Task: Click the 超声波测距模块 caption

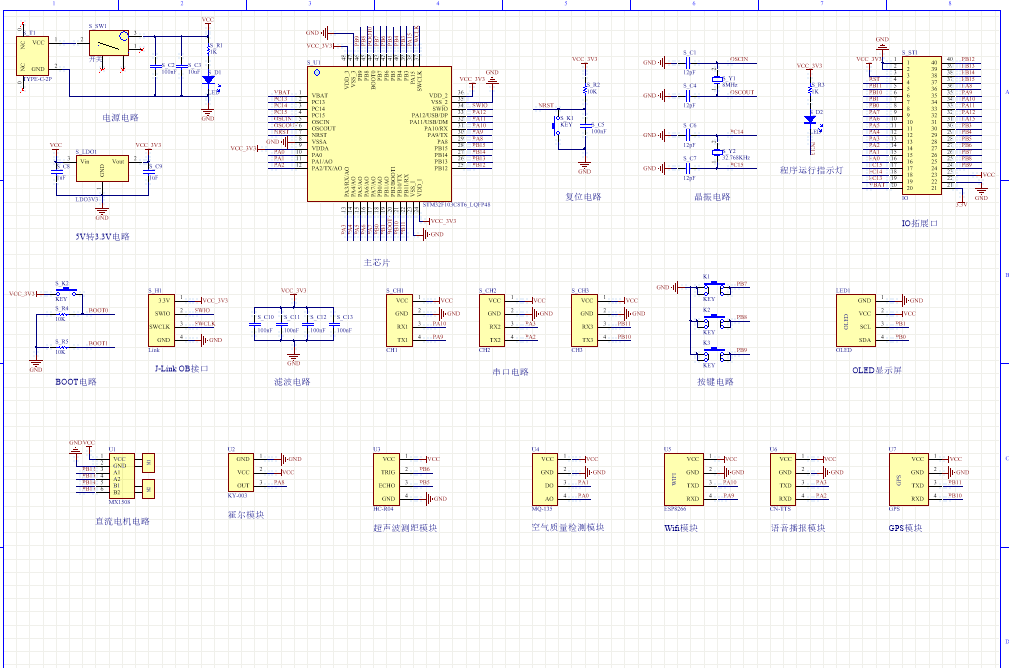Action: (x=405, y=528)
